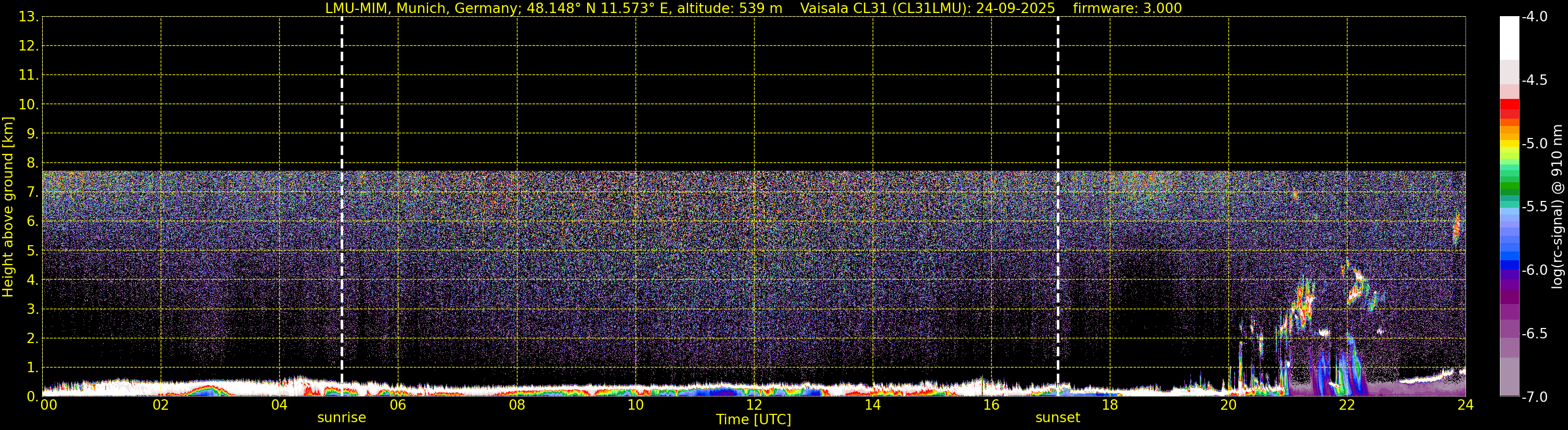Click the white band on the colorbar
Screen dimensions: 1568x430
pyautogui.click(x=1509, y=38)
